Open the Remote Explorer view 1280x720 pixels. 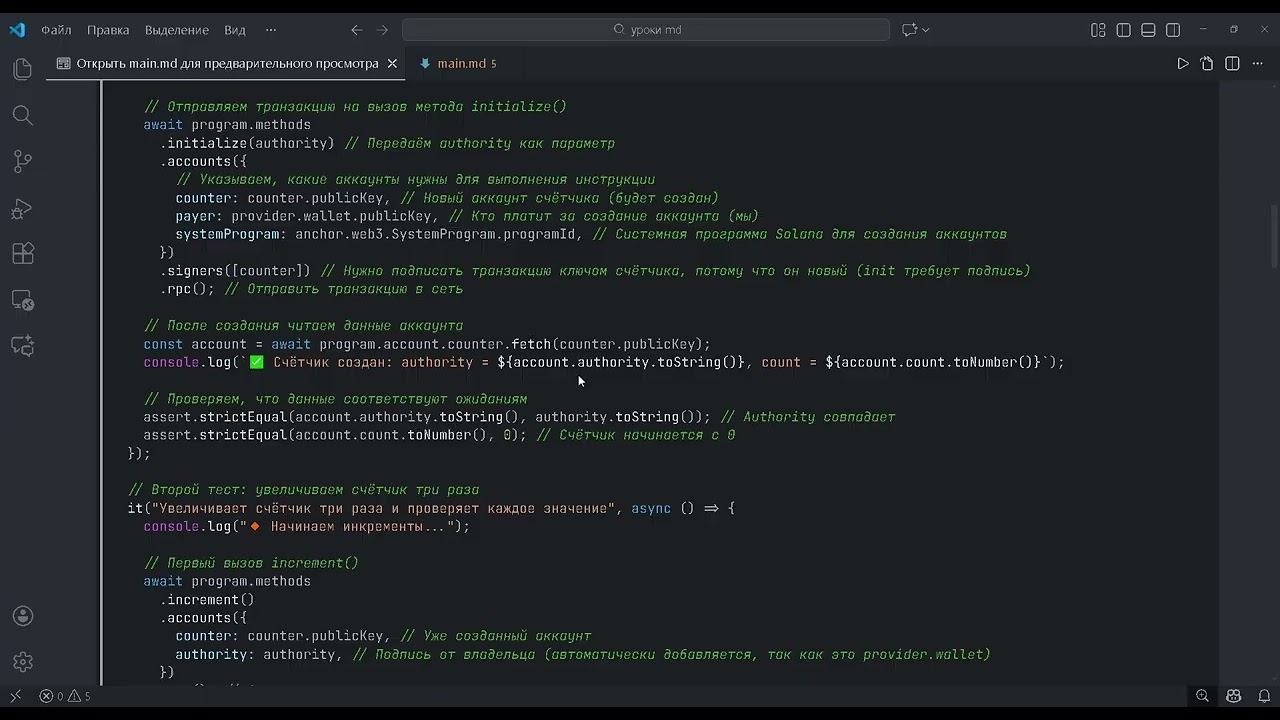(22, 300)
